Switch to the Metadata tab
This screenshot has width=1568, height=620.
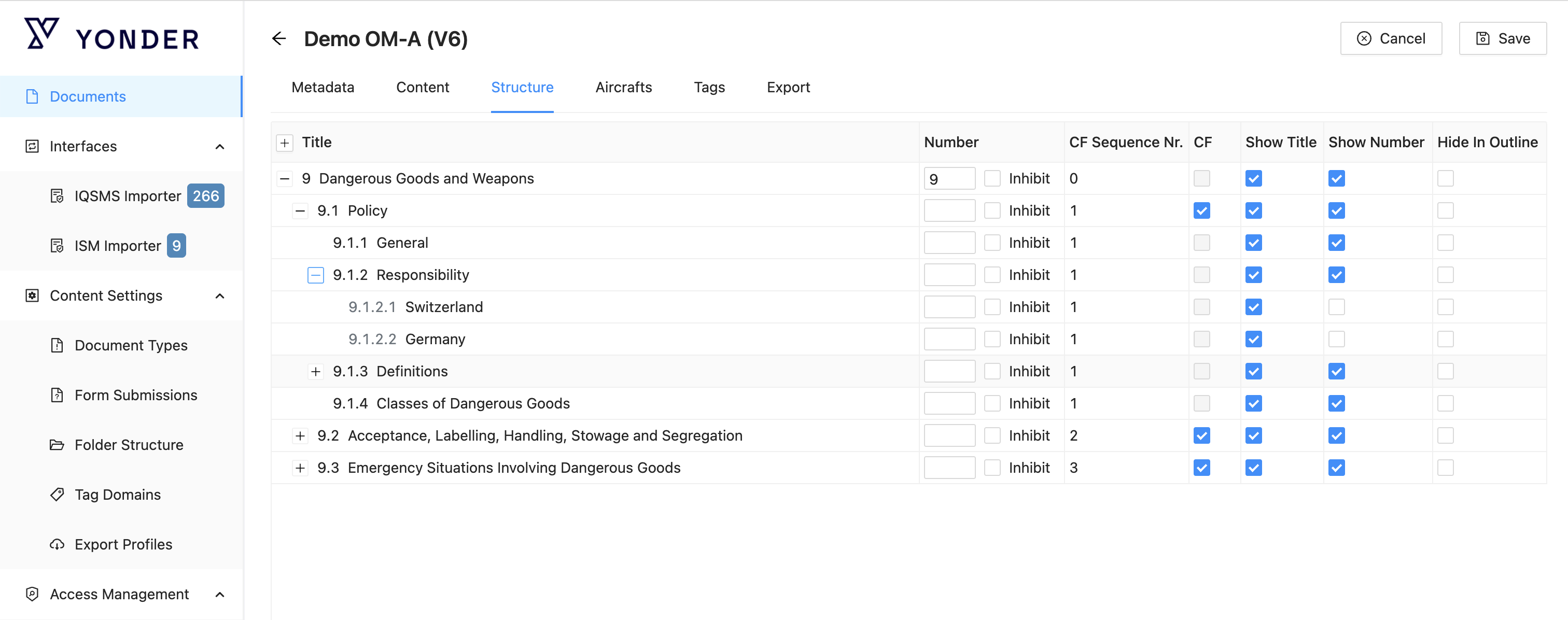(x=323, y=88)
